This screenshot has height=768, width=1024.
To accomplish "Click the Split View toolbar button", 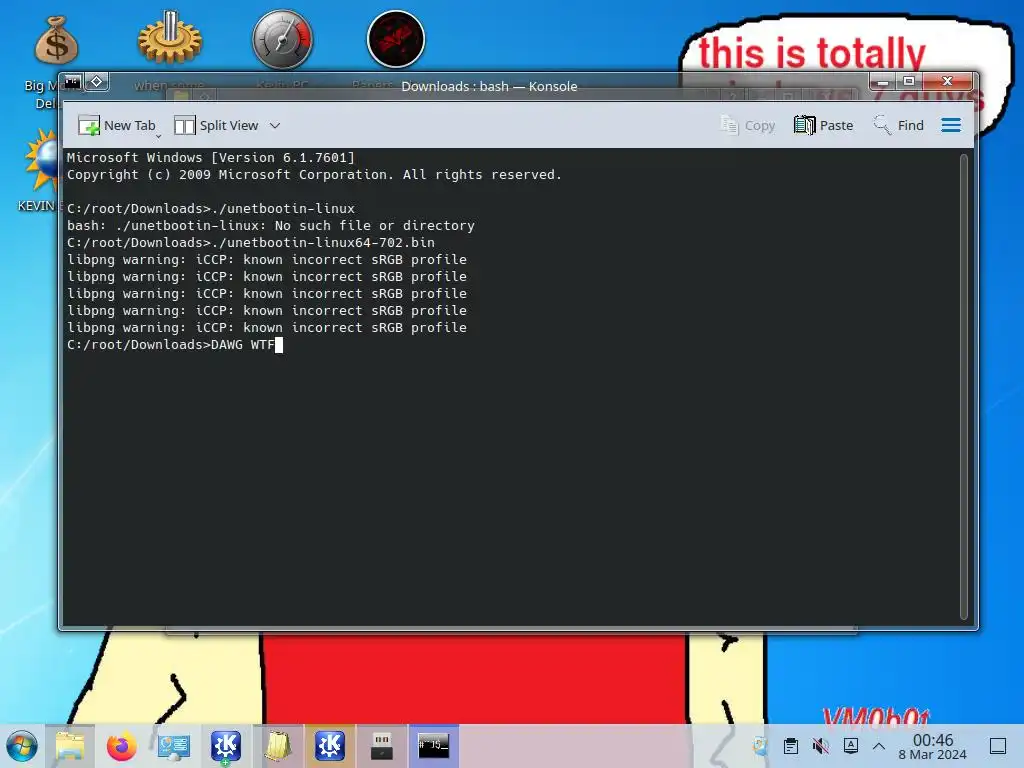I will 216,125.
